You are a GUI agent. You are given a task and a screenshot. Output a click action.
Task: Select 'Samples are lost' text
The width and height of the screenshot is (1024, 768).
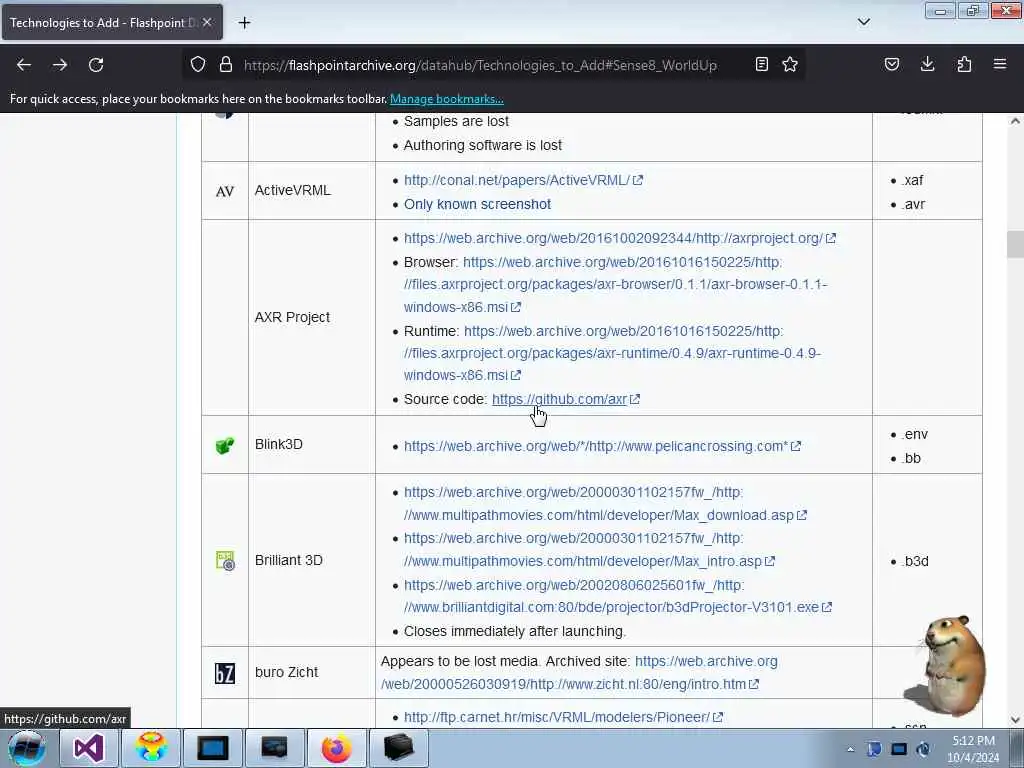point(456,121)
